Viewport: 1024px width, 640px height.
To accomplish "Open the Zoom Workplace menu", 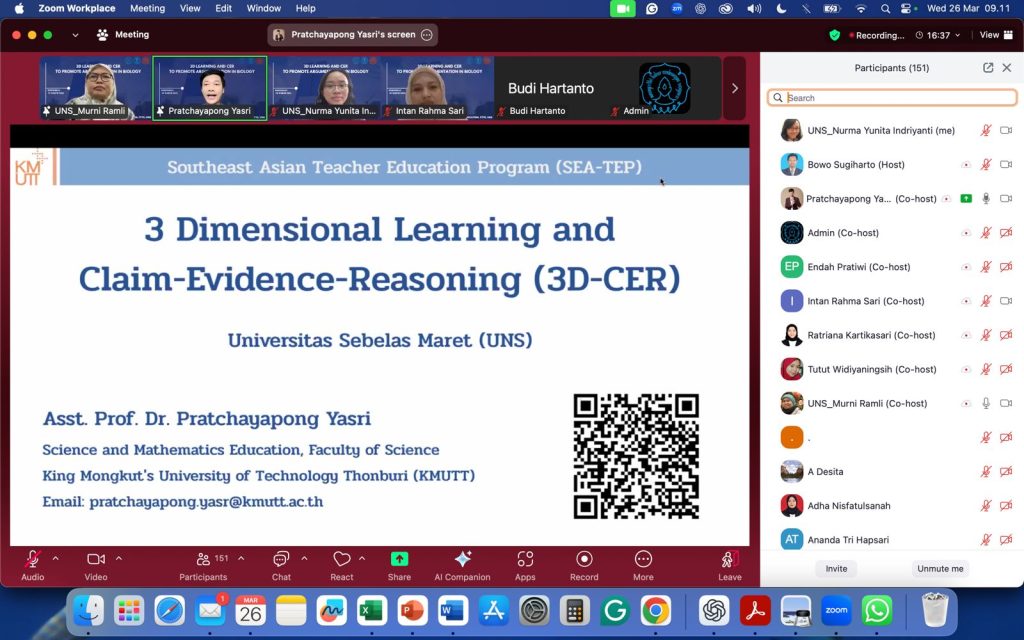I will 76,8.
